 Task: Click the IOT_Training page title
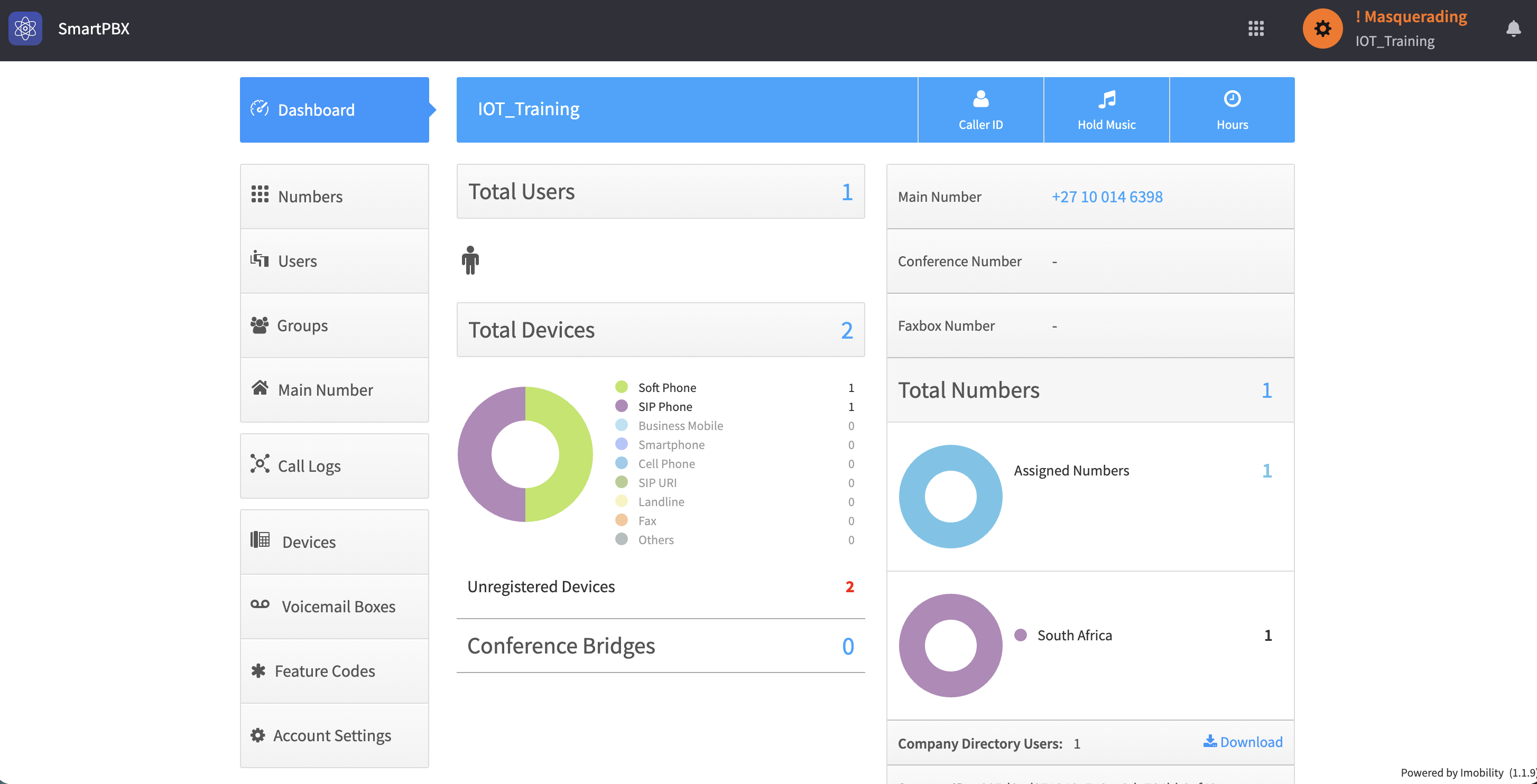pos(529,108)
